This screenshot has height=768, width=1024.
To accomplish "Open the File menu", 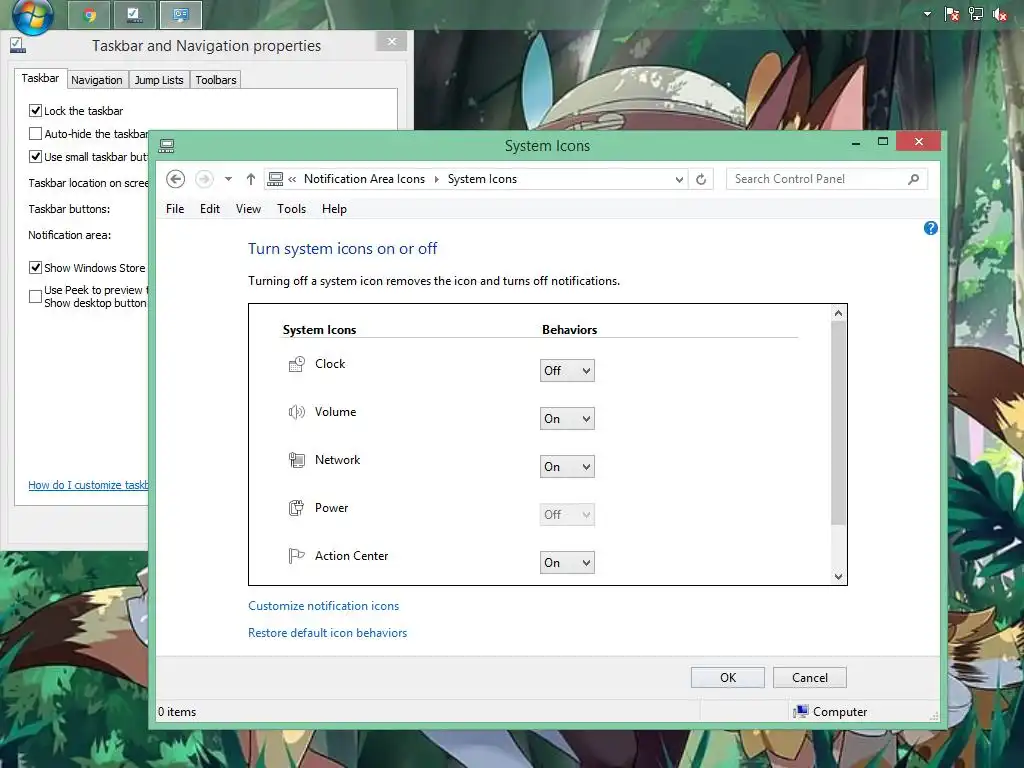I will pos(175,209).
